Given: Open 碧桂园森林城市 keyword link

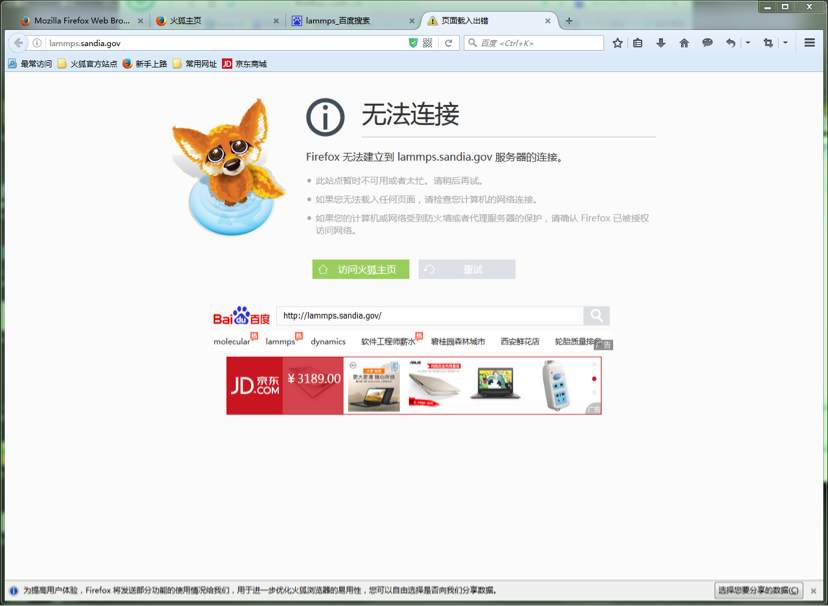Looking at the screenshot, I should click(x=458, y=342).
